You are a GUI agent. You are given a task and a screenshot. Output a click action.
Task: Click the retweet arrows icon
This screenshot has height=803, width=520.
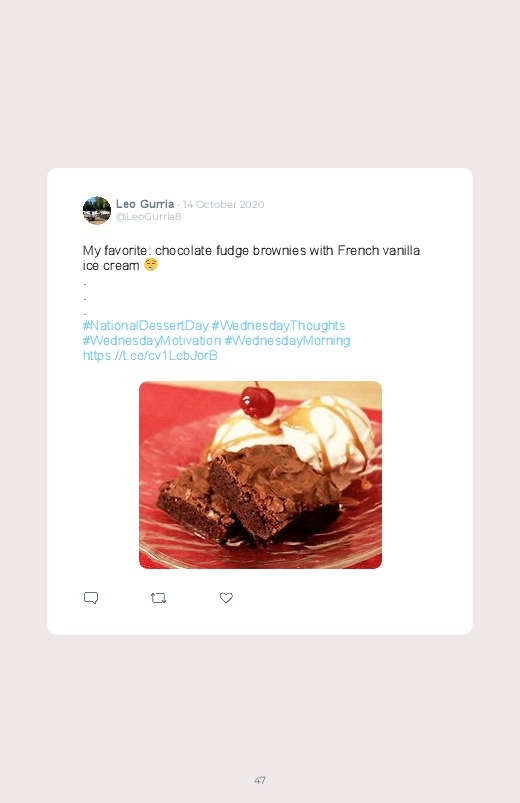click(158, 598)
